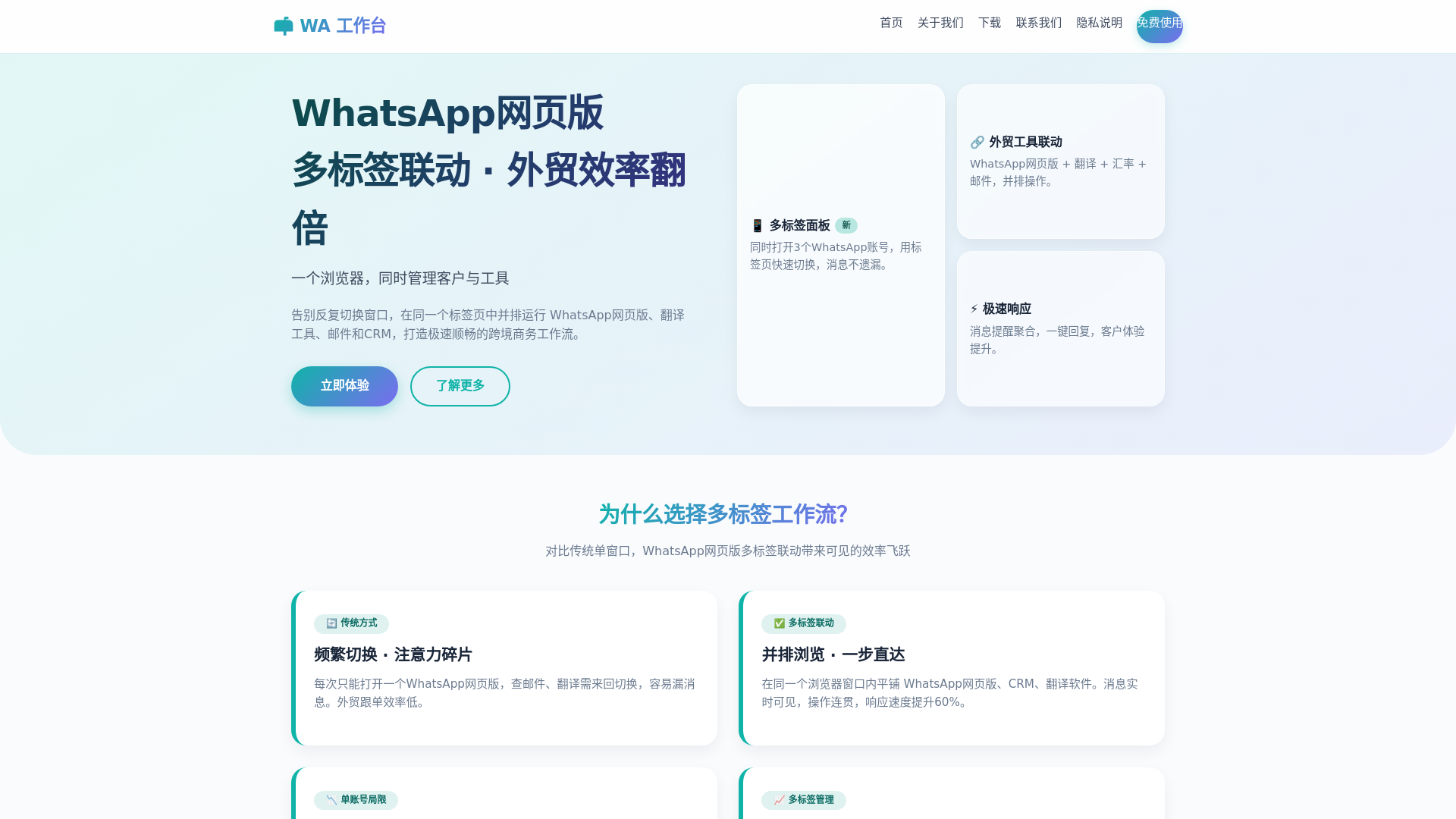
Task: Click the 传统方式 tag label
Action: pyautogui.click(x=359, y=623)
